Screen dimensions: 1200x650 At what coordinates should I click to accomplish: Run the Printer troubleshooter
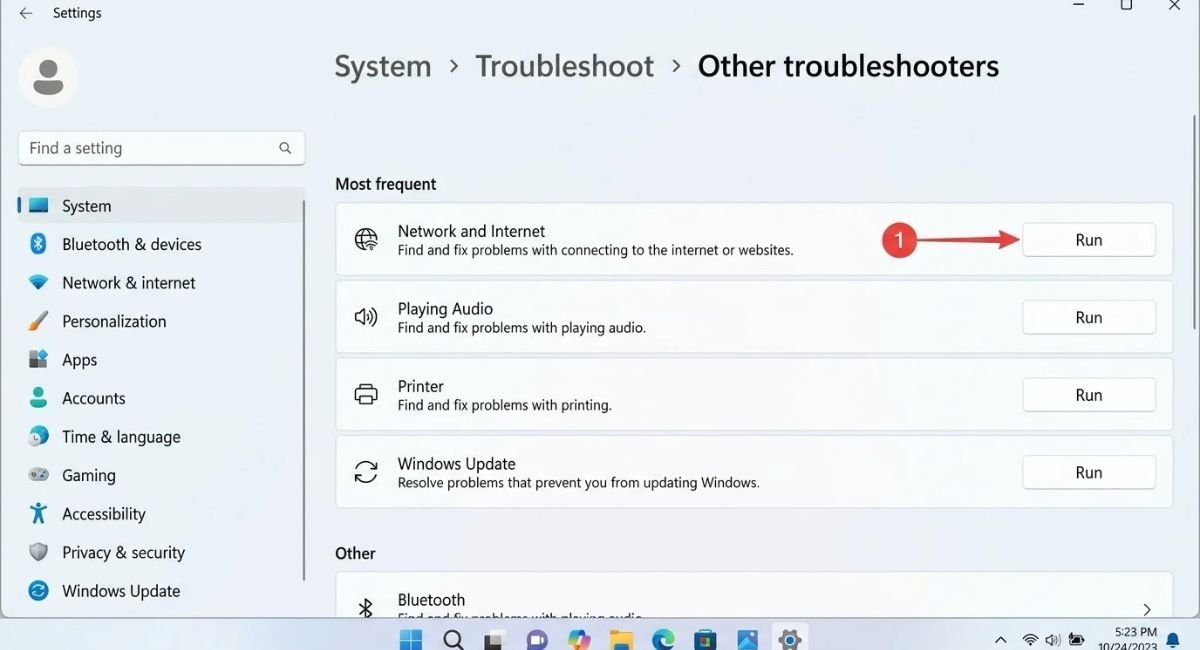[x=1089, y=395]
